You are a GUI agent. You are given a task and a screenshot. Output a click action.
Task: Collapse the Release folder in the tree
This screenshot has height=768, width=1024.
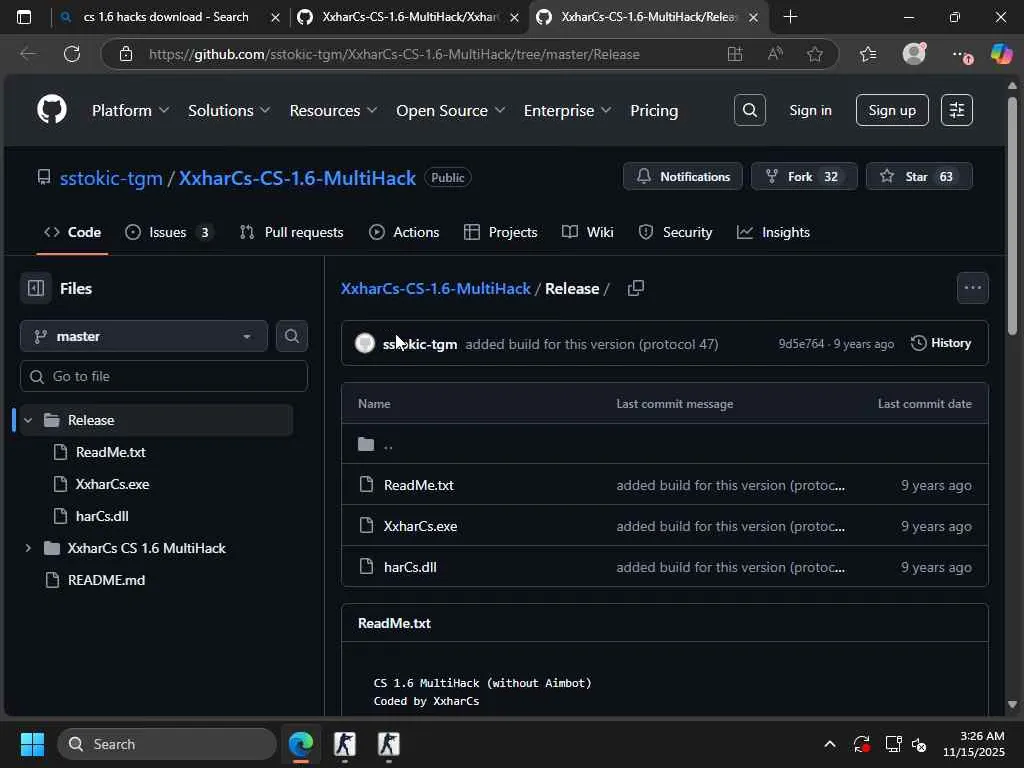pos(28,420)
